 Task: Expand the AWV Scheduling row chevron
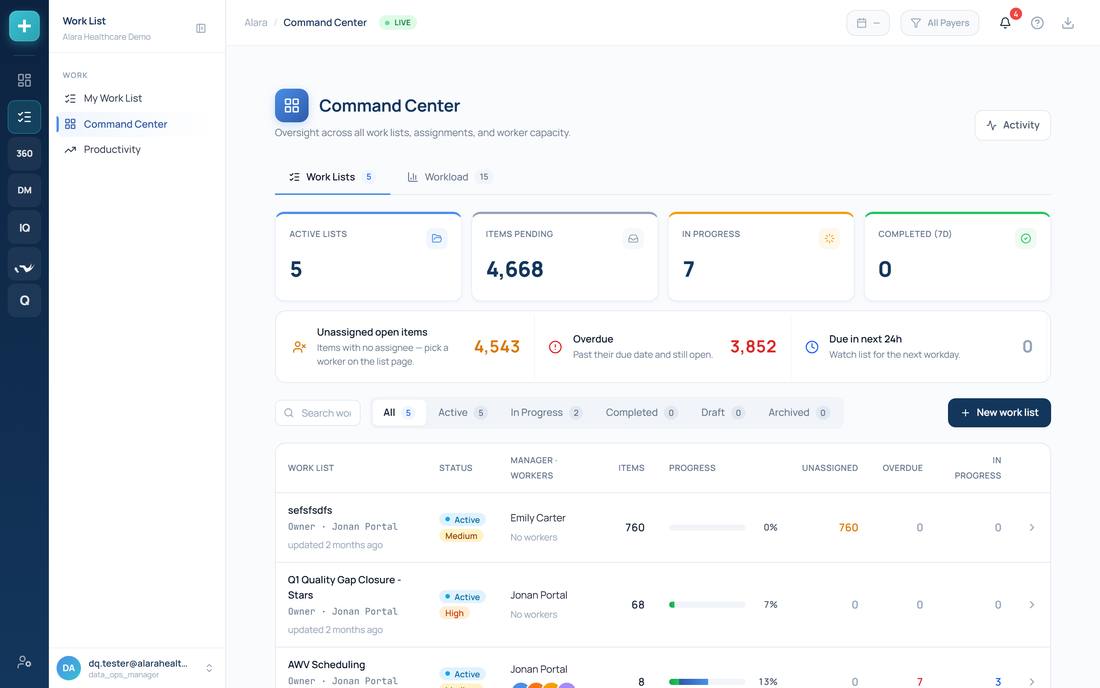[1031, 682]
